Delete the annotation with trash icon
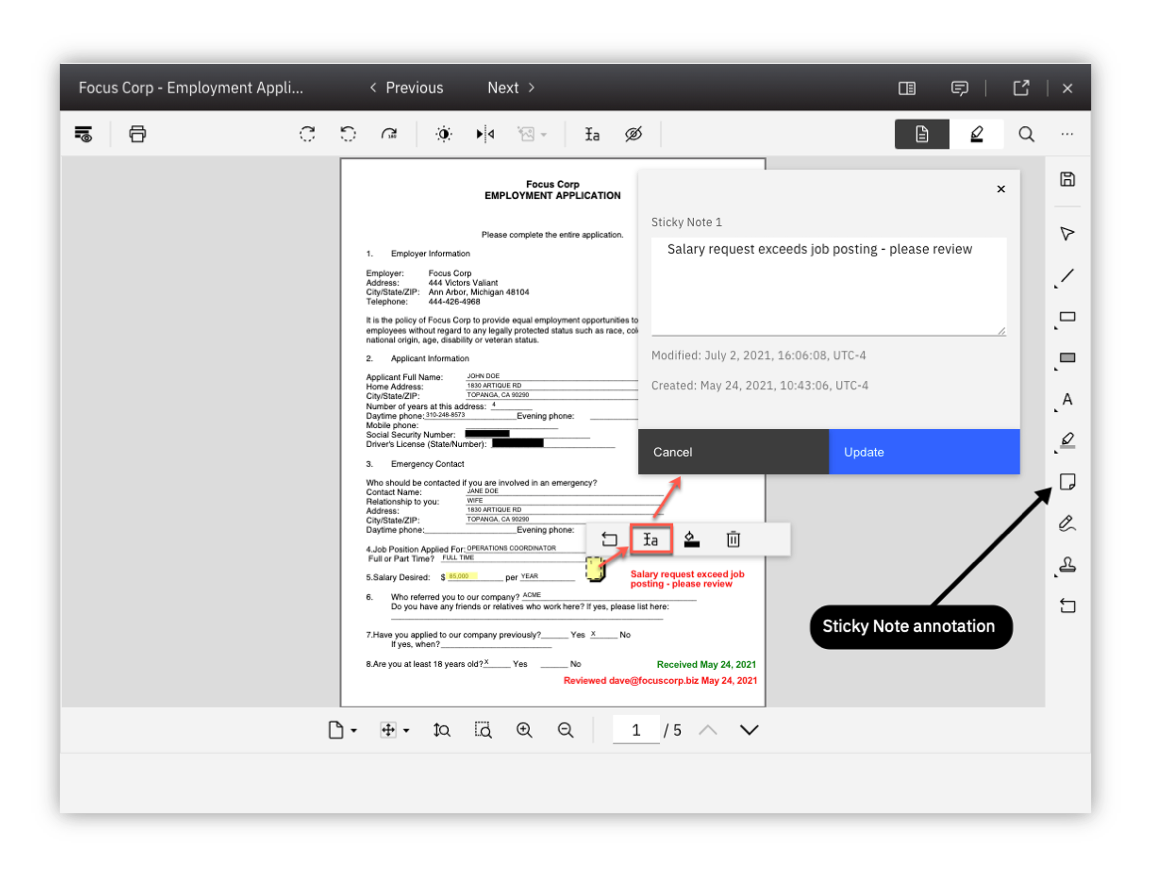Viewport: 1152px width, 877px height. coord(733,540)
